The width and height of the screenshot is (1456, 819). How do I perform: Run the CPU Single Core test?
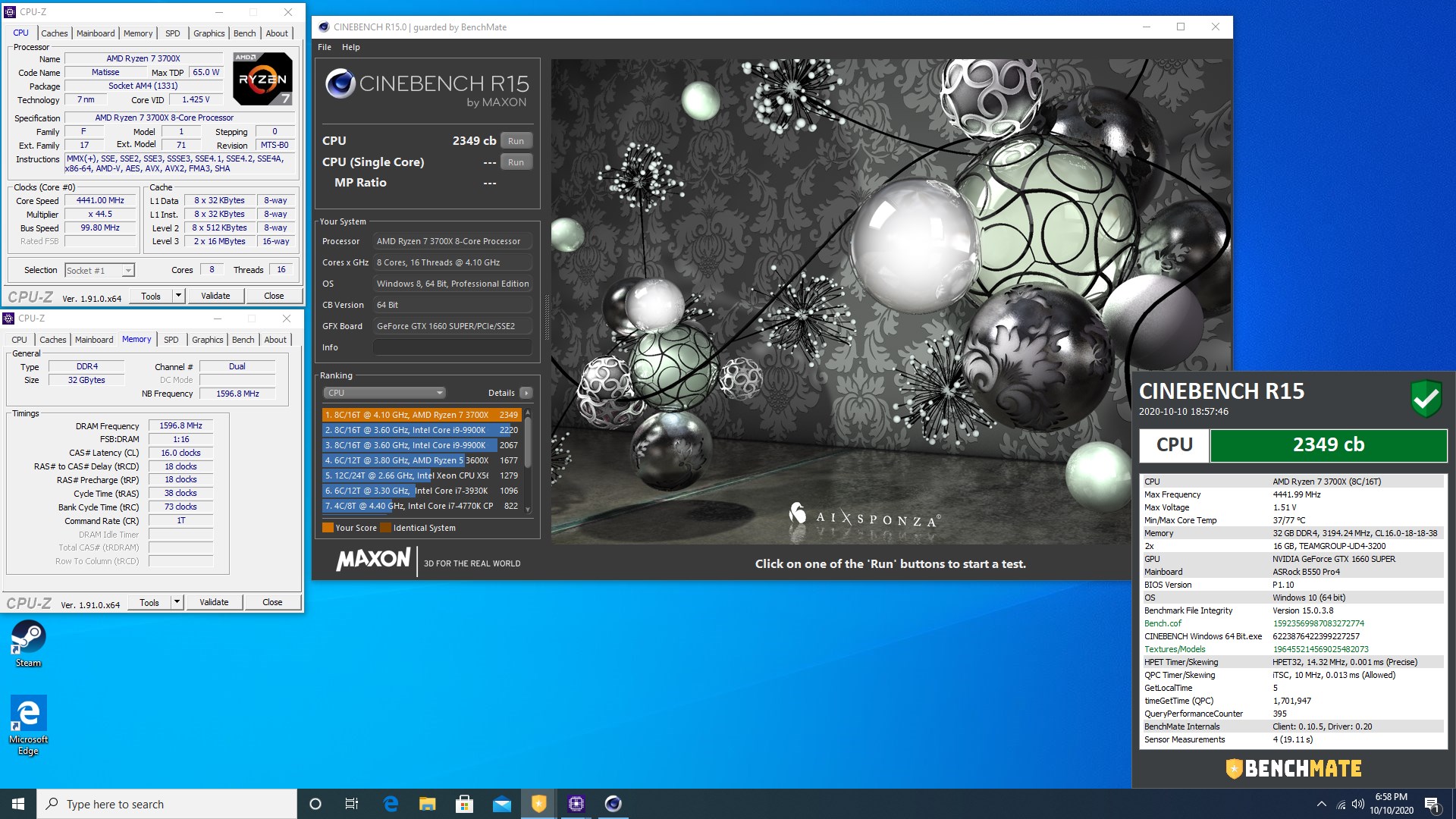(x=516, y=162)
